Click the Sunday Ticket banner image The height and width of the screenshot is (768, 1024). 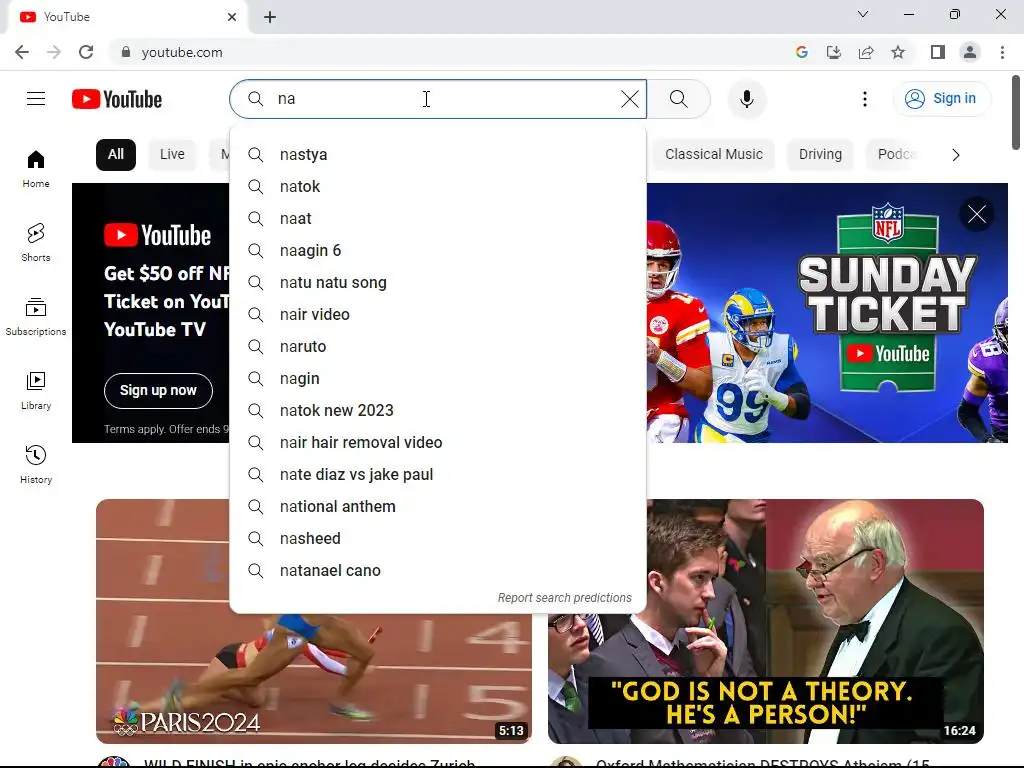pos(827,313)
